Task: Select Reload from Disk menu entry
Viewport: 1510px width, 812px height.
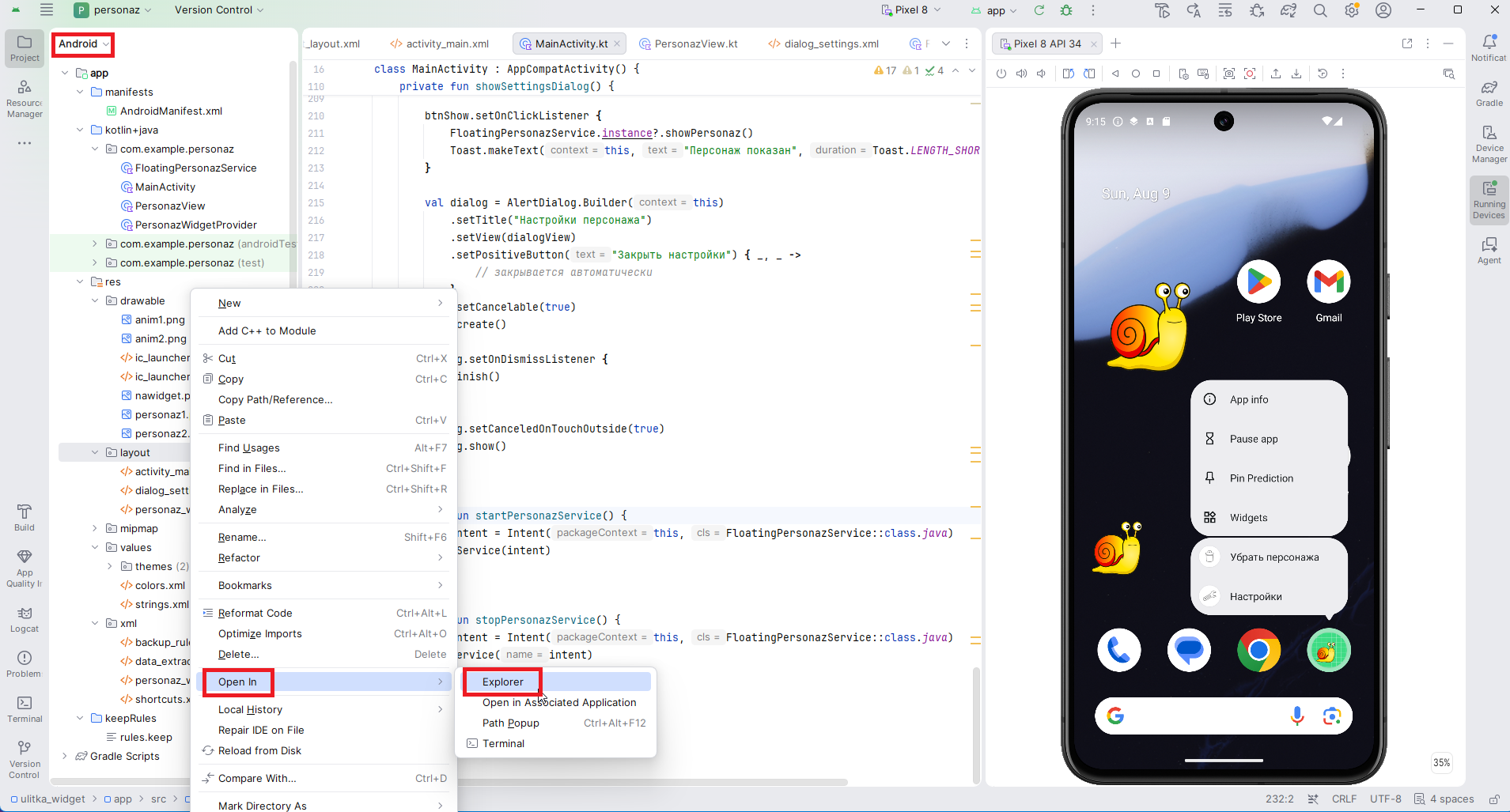Action: pyautogui.click(x=324, y=751)
